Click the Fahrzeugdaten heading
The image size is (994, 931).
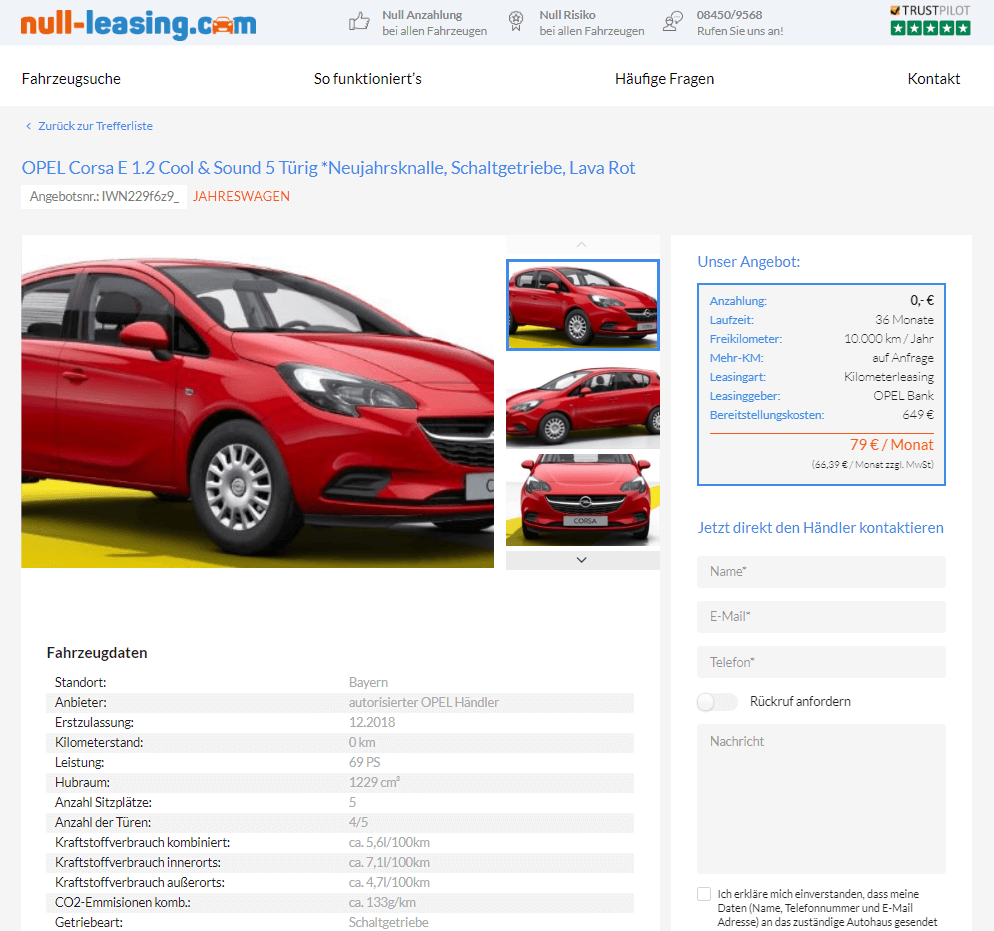(97, 653)
